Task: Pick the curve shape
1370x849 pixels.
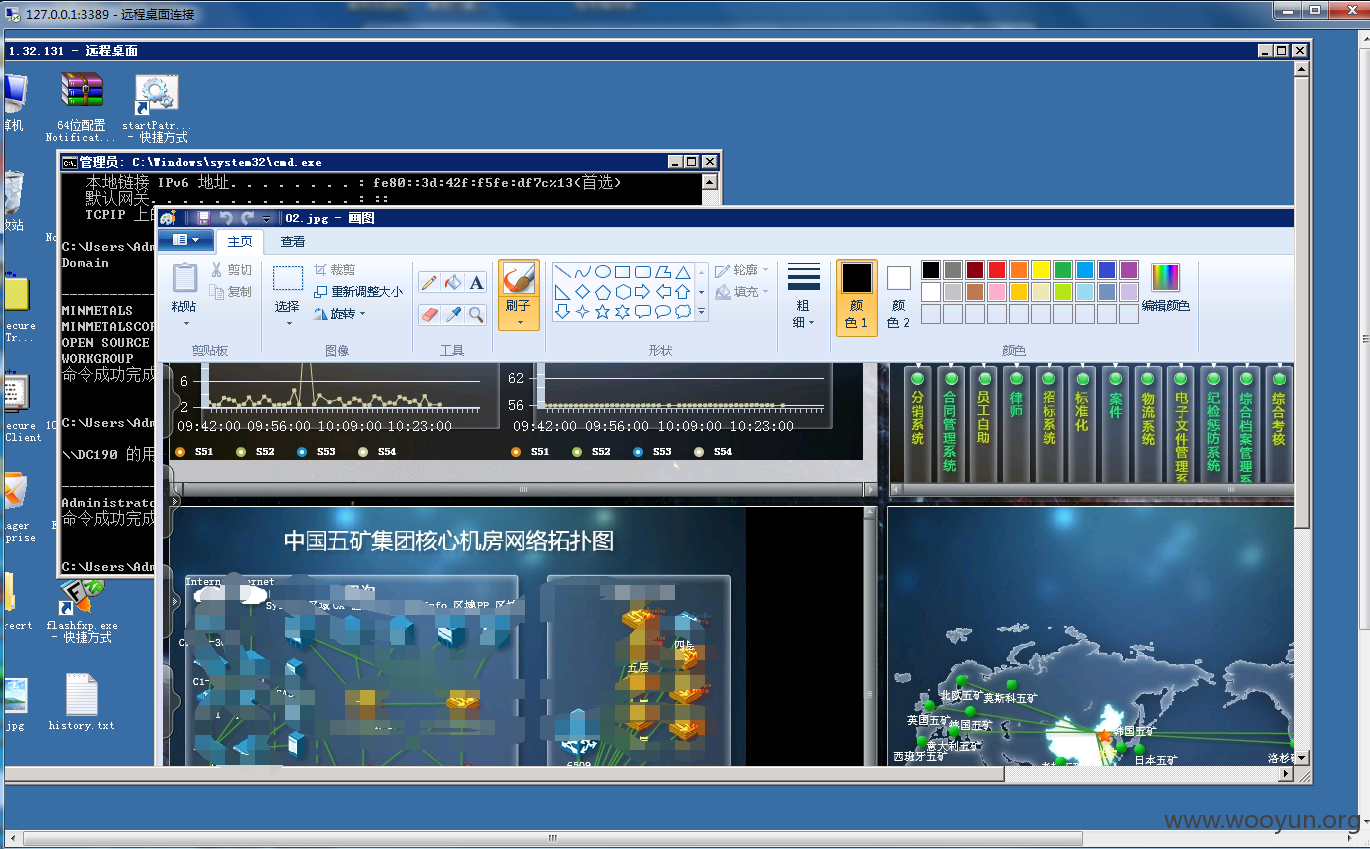Action: coord(583,272)
